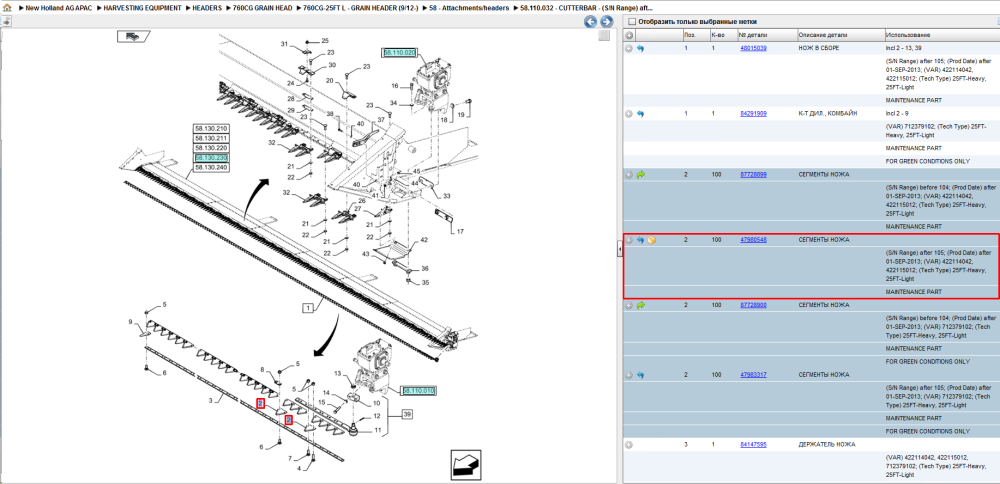Click the green arrow icon for part 87728899
Screen dimensions: 1000x484
click(x=640, y=175)
